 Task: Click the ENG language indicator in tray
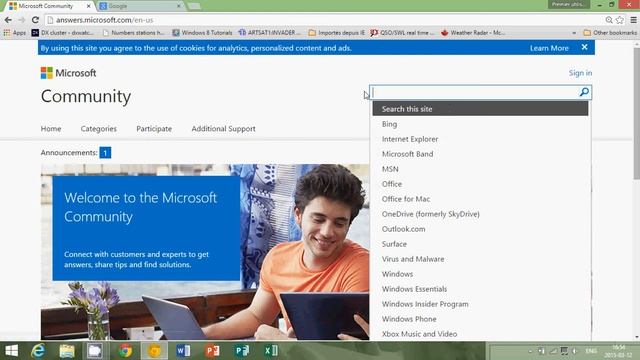pos(591,351)
